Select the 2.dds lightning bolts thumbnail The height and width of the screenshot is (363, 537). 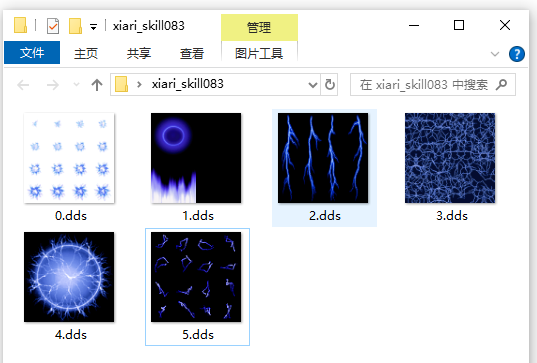tap(323, 158)
